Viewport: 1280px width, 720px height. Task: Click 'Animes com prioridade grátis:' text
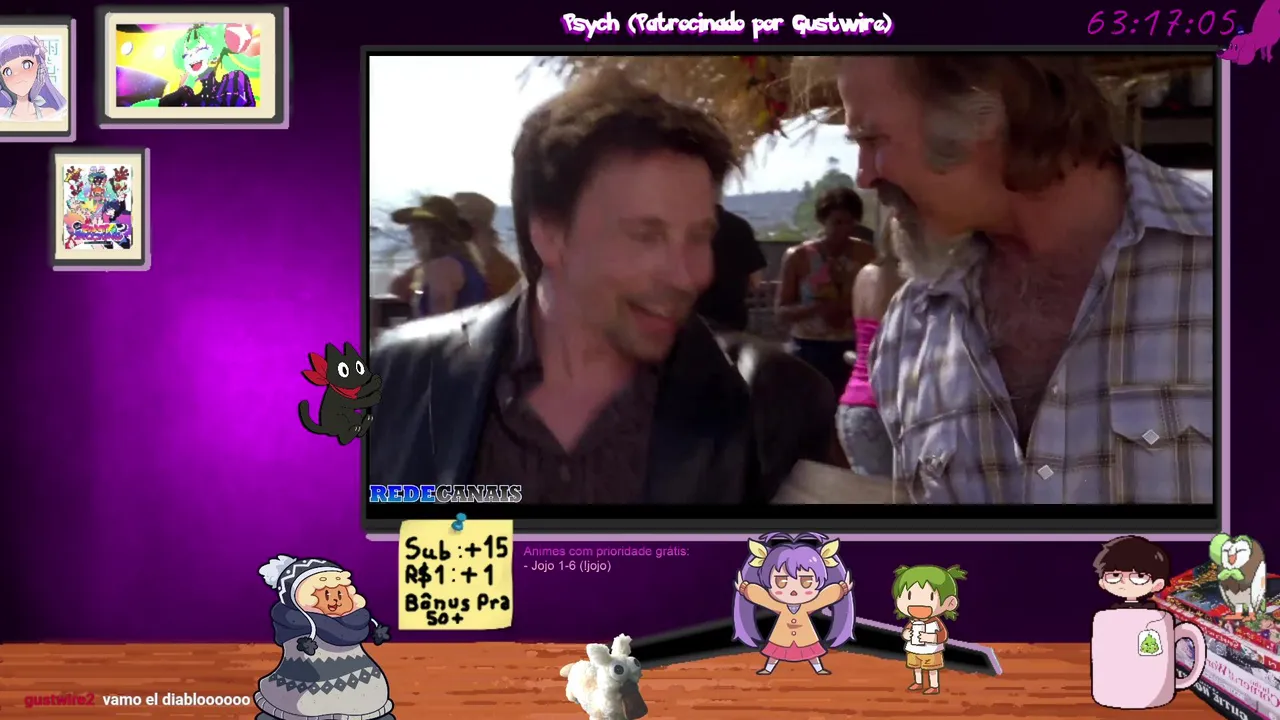pos(606,551)
